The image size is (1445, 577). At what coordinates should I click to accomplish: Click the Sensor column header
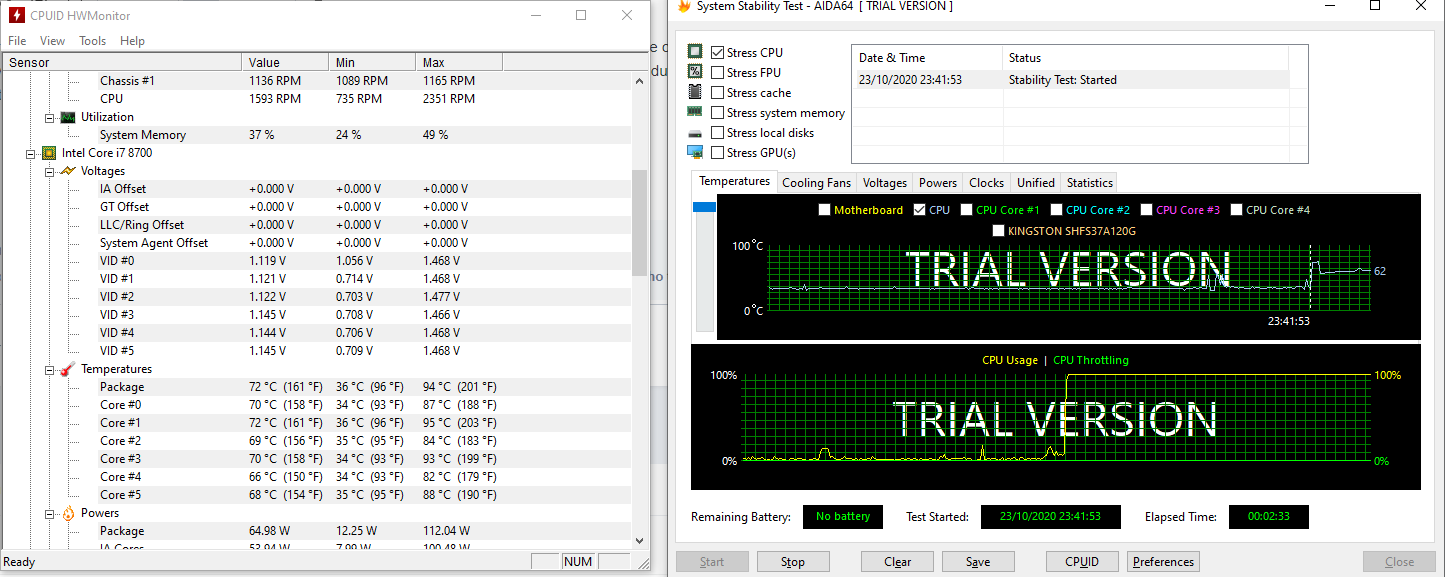[x=122, y=62]
